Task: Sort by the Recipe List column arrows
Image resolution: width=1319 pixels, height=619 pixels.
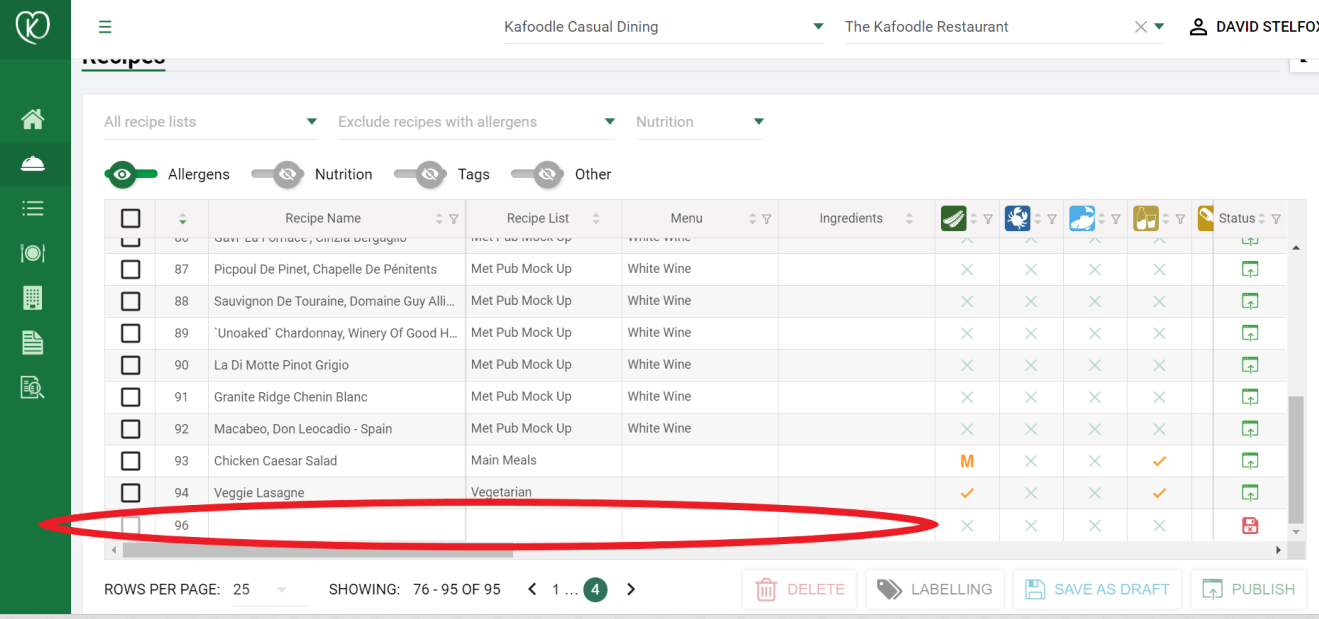Action: (596, 219)
